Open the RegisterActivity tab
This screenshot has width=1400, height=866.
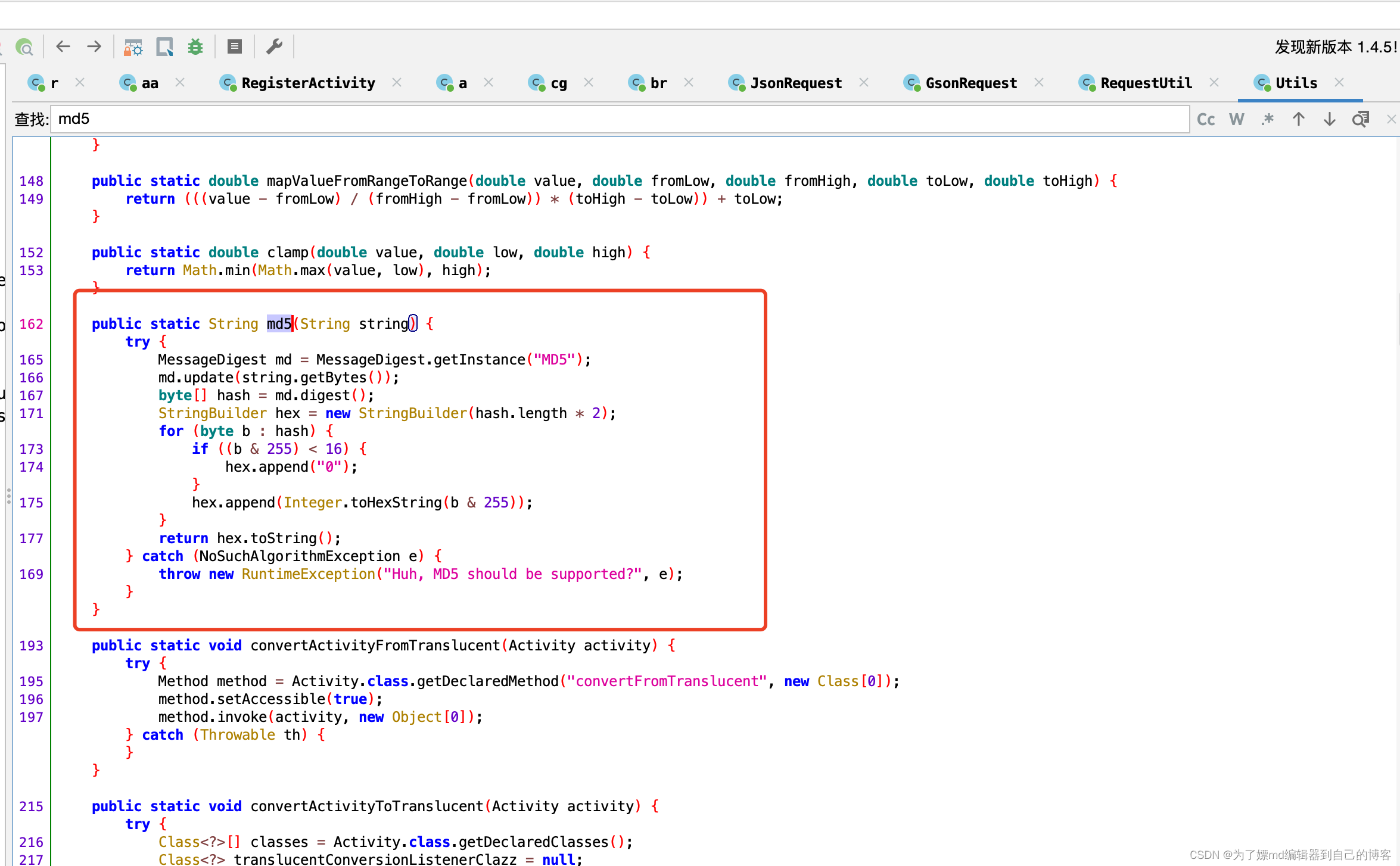[x=297, y=83]
